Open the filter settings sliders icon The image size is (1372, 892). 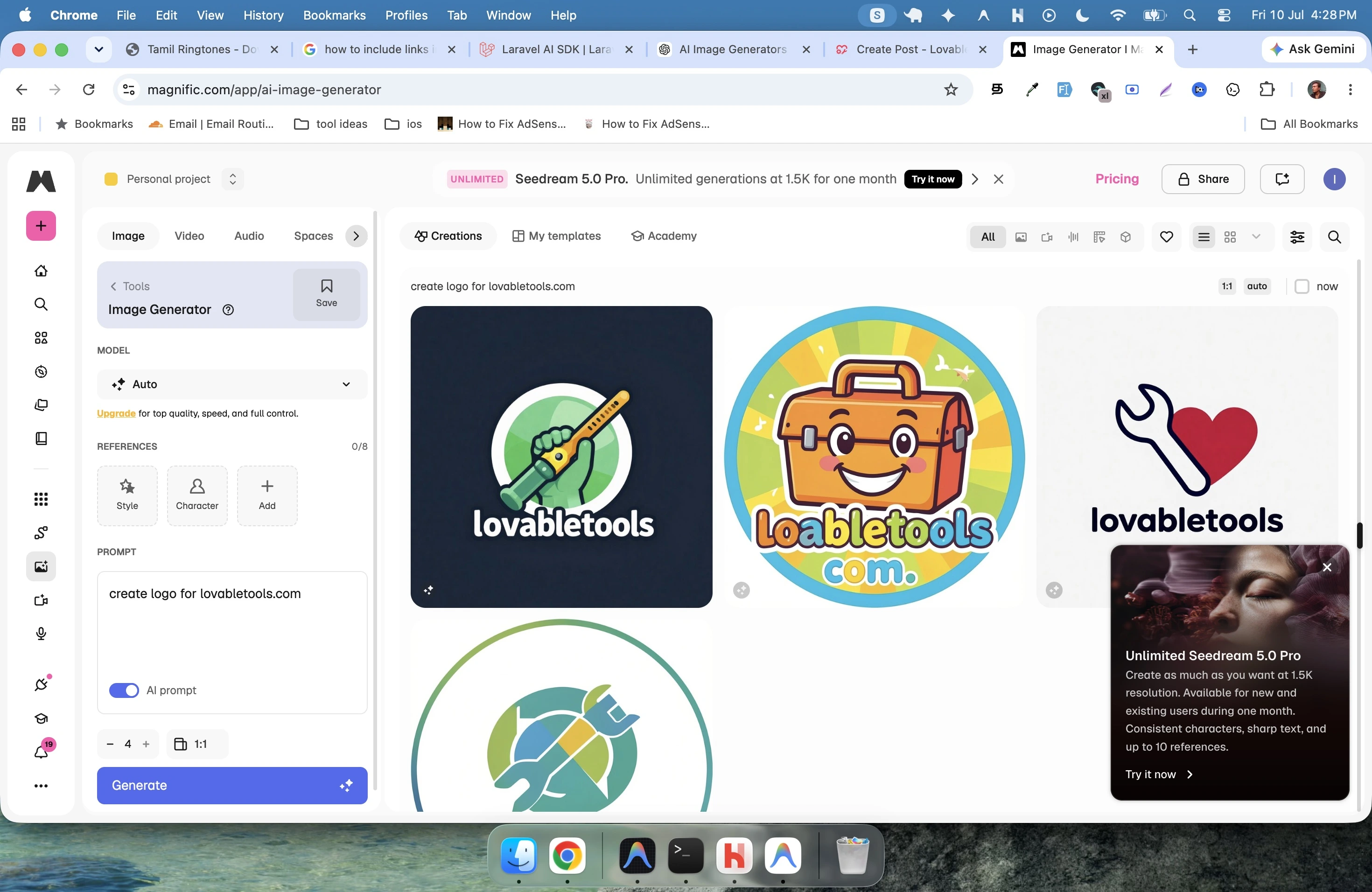coord(1297,237)
